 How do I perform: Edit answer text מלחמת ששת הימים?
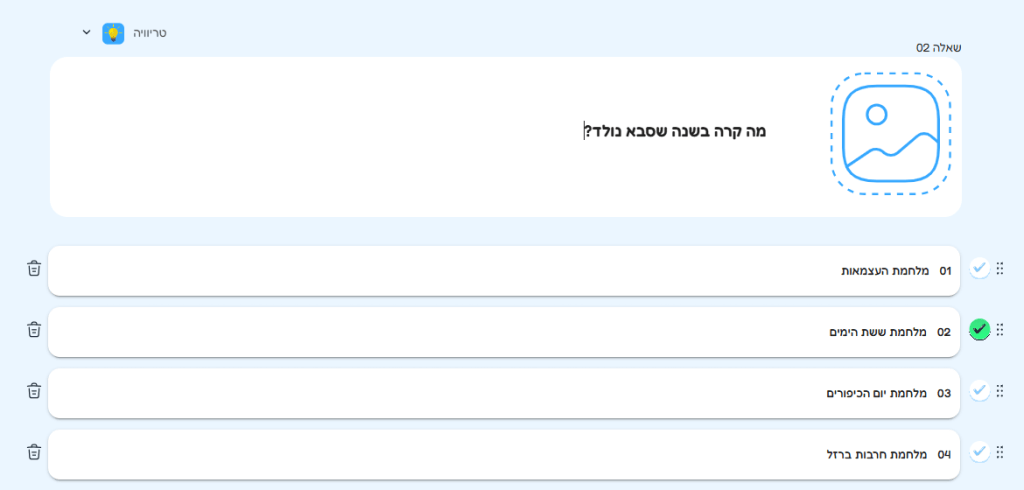(878, 332)
